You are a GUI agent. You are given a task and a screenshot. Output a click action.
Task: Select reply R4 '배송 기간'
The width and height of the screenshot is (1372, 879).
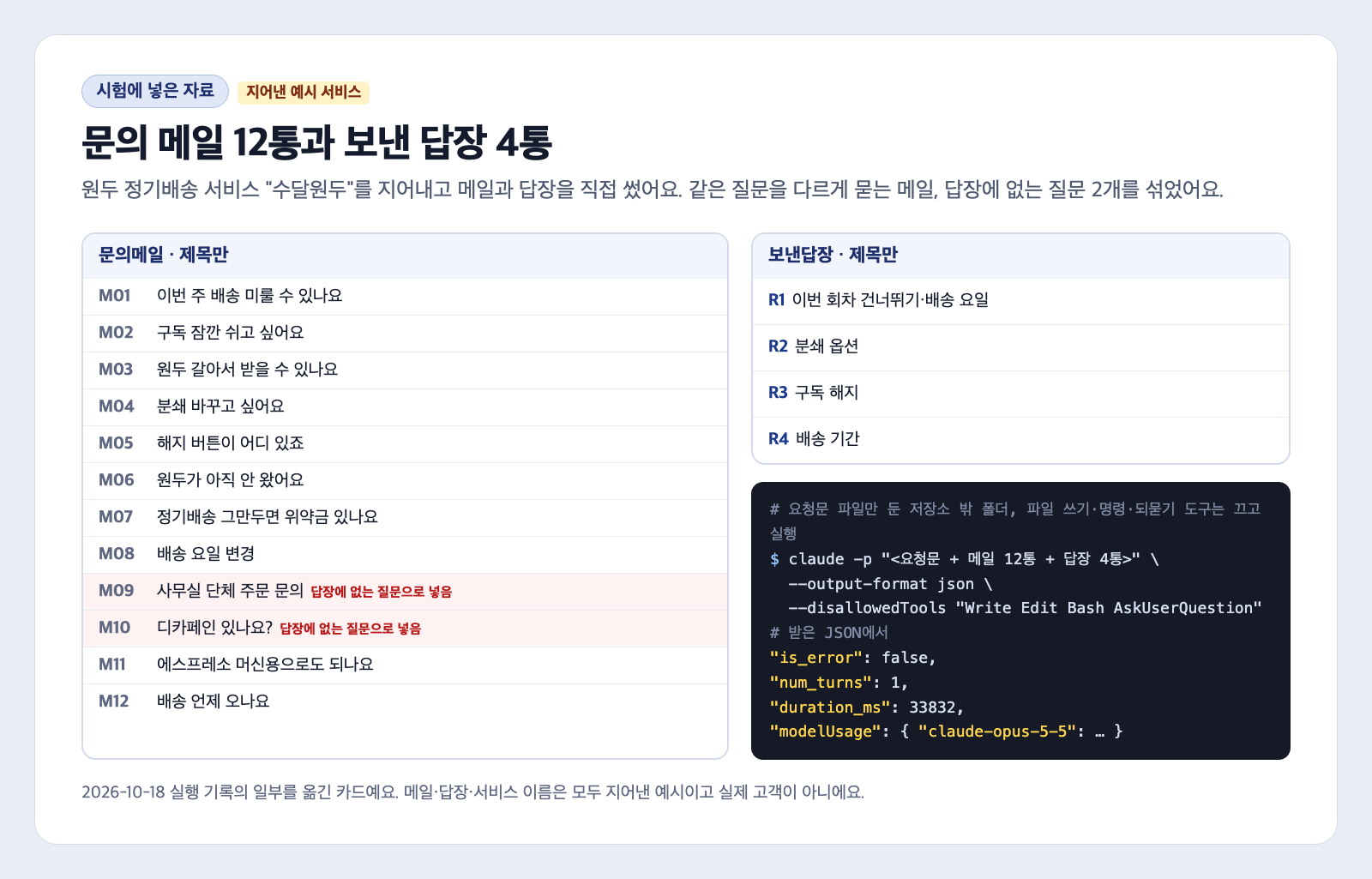(x=1020, y=440)
